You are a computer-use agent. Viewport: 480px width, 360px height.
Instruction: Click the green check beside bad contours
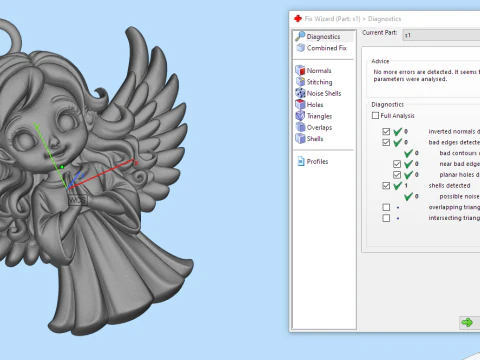pyautogui.click(x=408, y=153)
